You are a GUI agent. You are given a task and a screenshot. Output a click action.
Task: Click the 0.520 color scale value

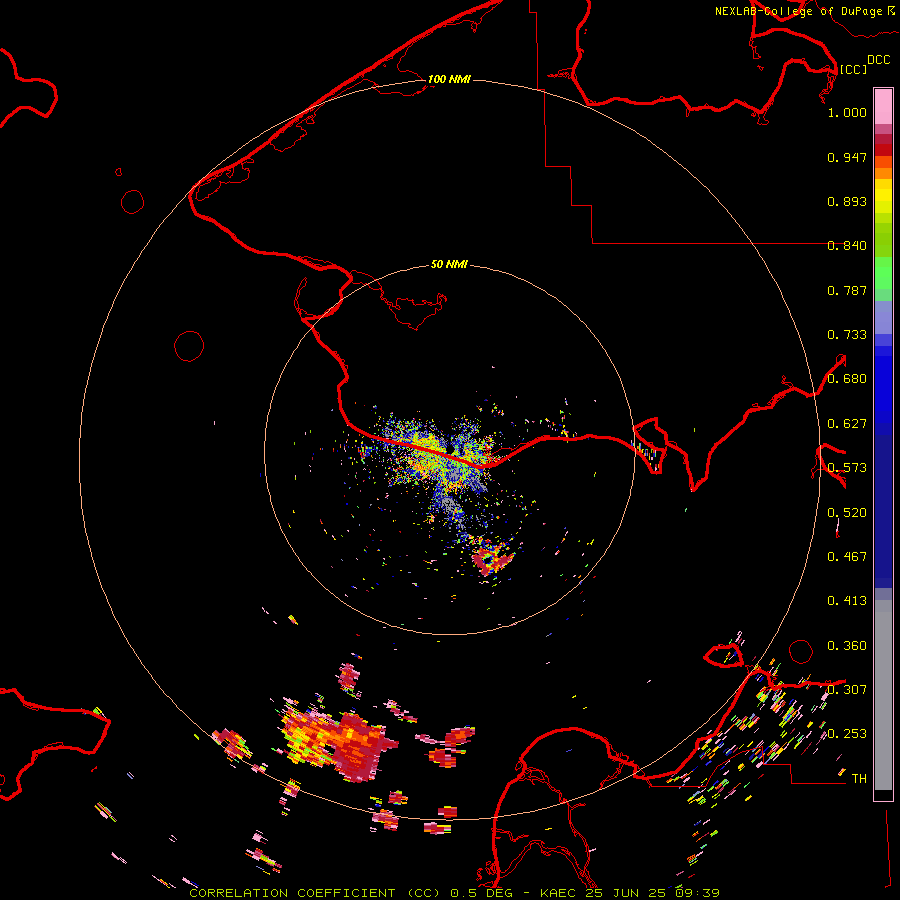[x=847, y=513]
